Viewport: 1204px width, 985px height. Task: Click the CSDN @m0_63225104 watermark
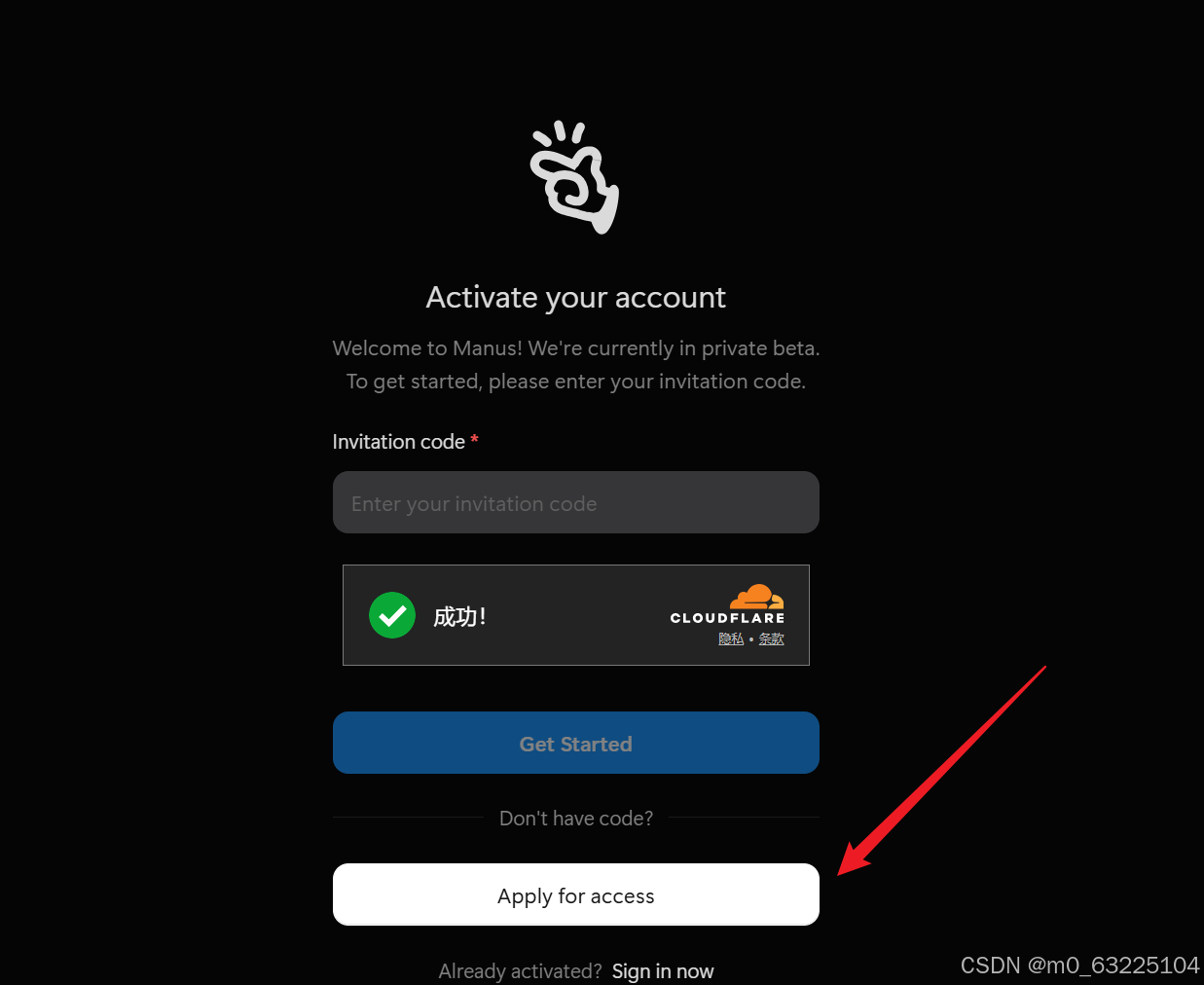point(1080,966)
